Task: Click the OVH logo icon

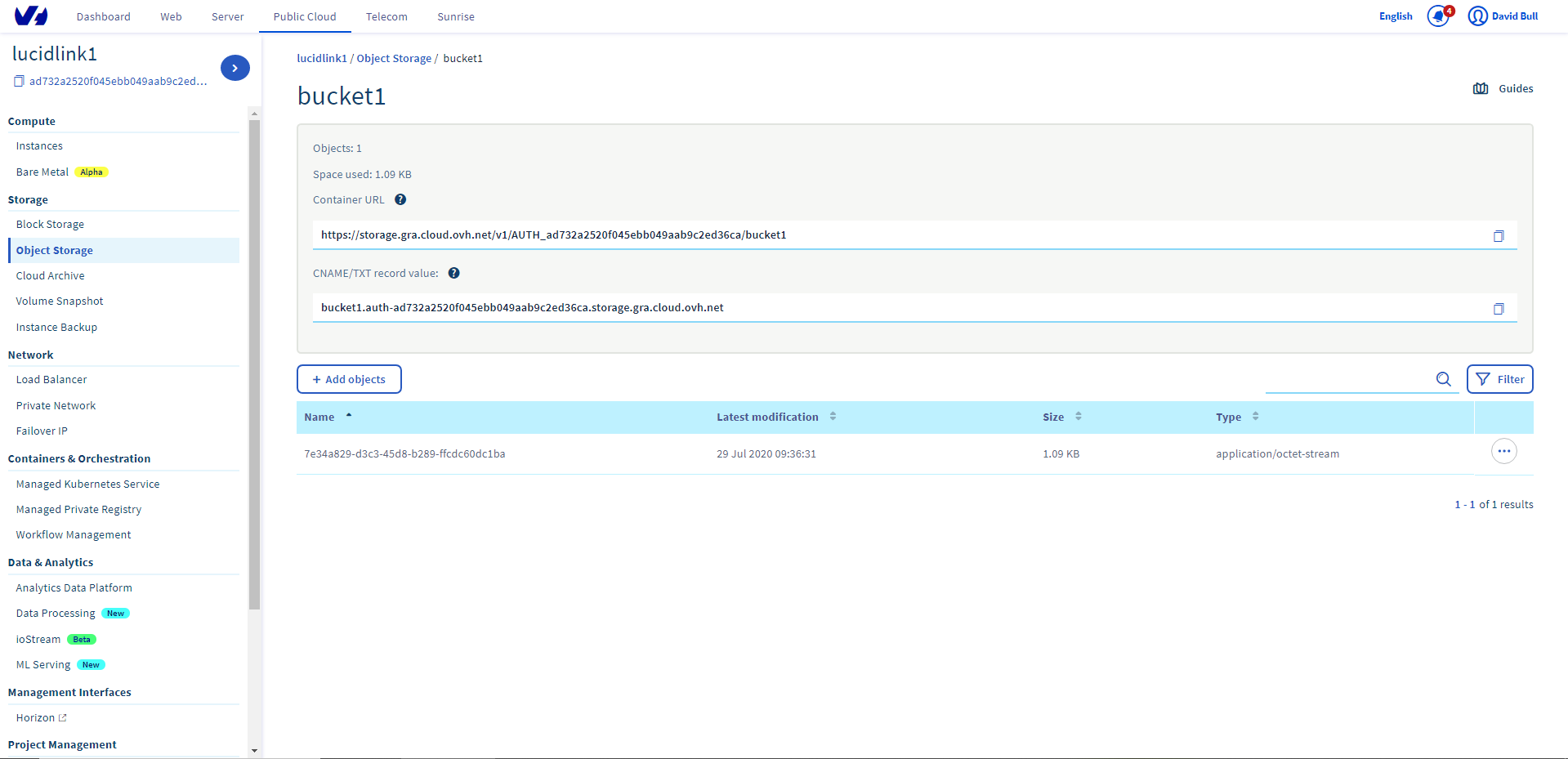Action: coord(31,16)
